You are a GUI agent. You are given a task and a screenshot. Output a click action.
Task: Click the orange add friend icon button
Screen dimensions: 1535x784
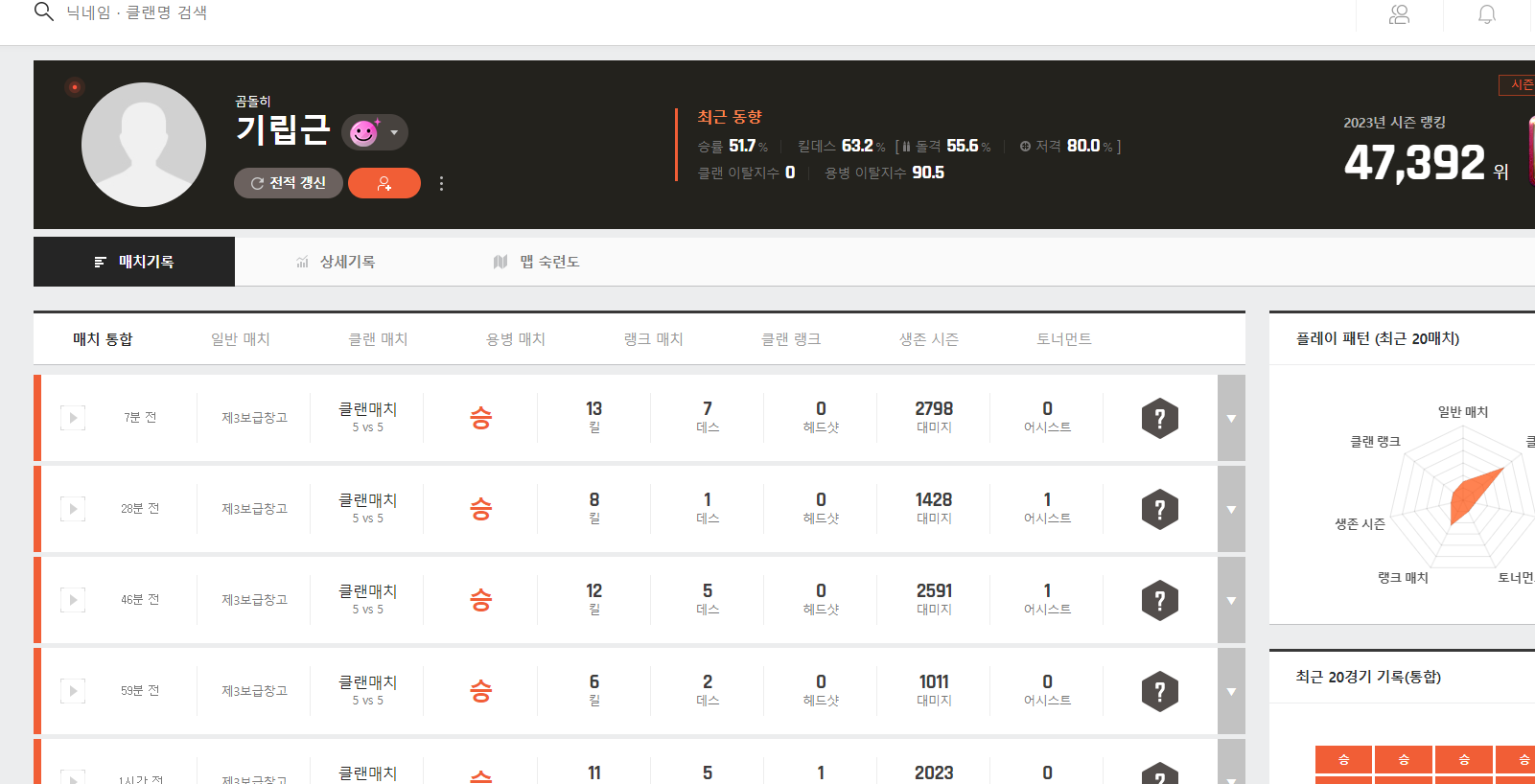tap(384, 183)
